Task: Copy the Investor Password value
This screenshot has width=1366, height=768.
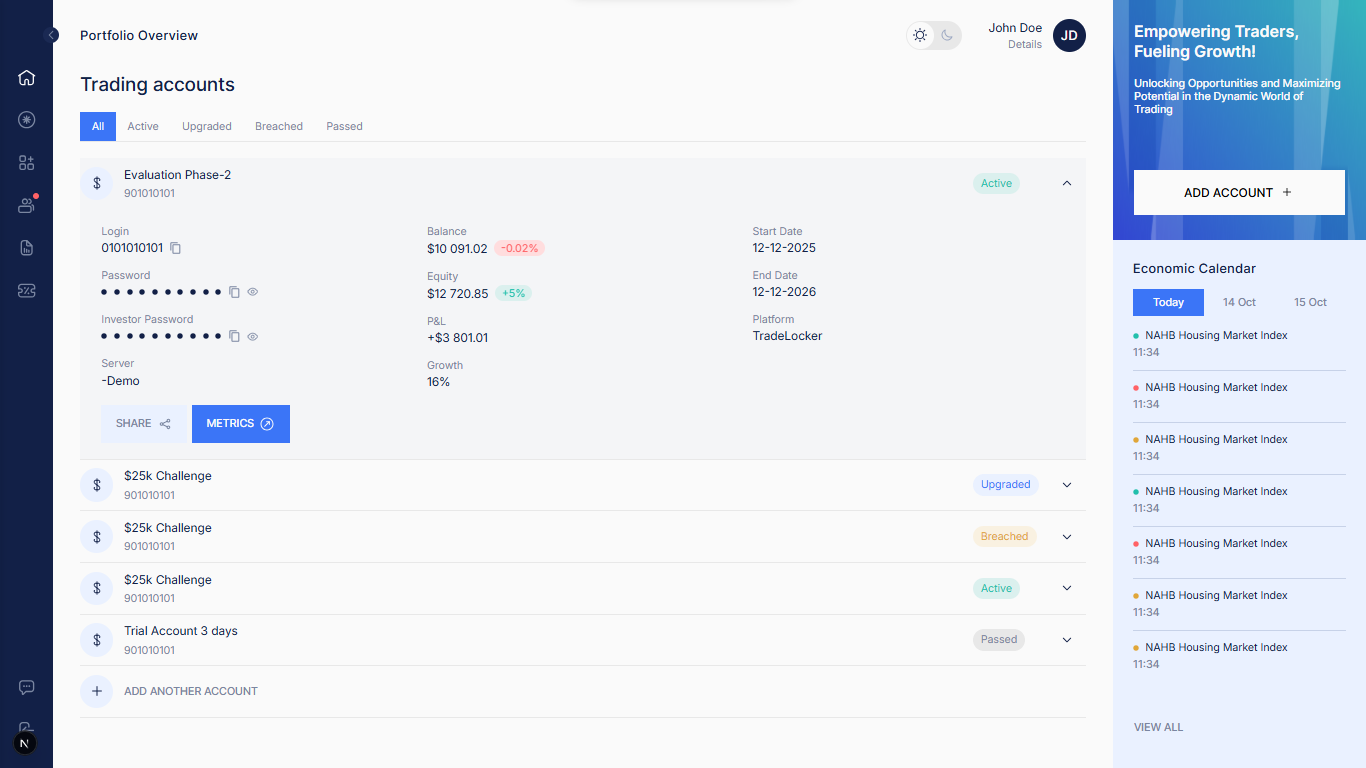Action: click(x=234, y=336)
